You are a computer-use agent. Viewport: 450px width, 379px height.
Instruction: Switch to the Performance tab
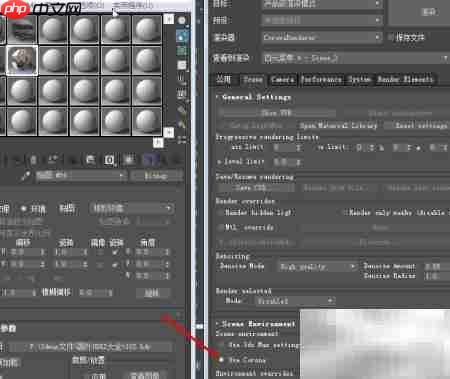coord(321,80)
